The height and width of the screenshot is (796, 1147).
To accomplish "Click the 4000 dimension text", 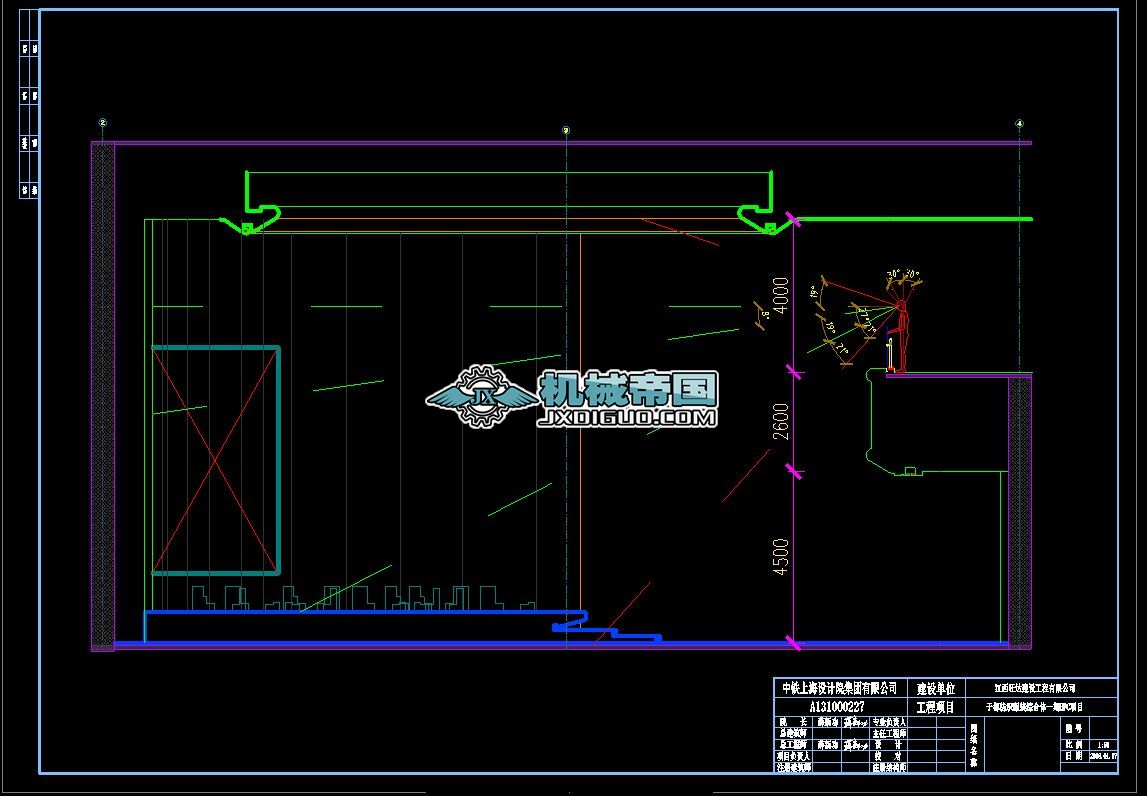I will point(781,295).
